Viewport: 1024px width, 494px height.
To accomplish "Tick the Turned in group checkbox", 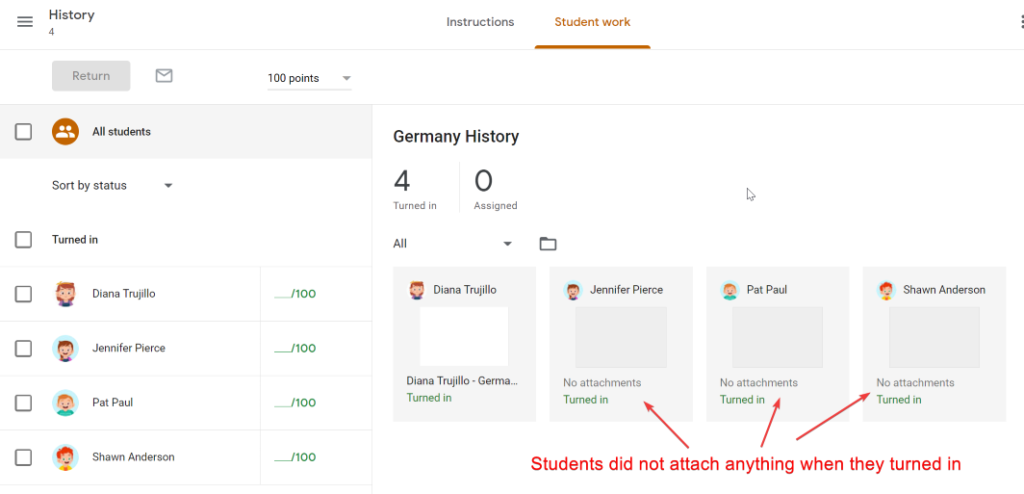I will (24, 240).
